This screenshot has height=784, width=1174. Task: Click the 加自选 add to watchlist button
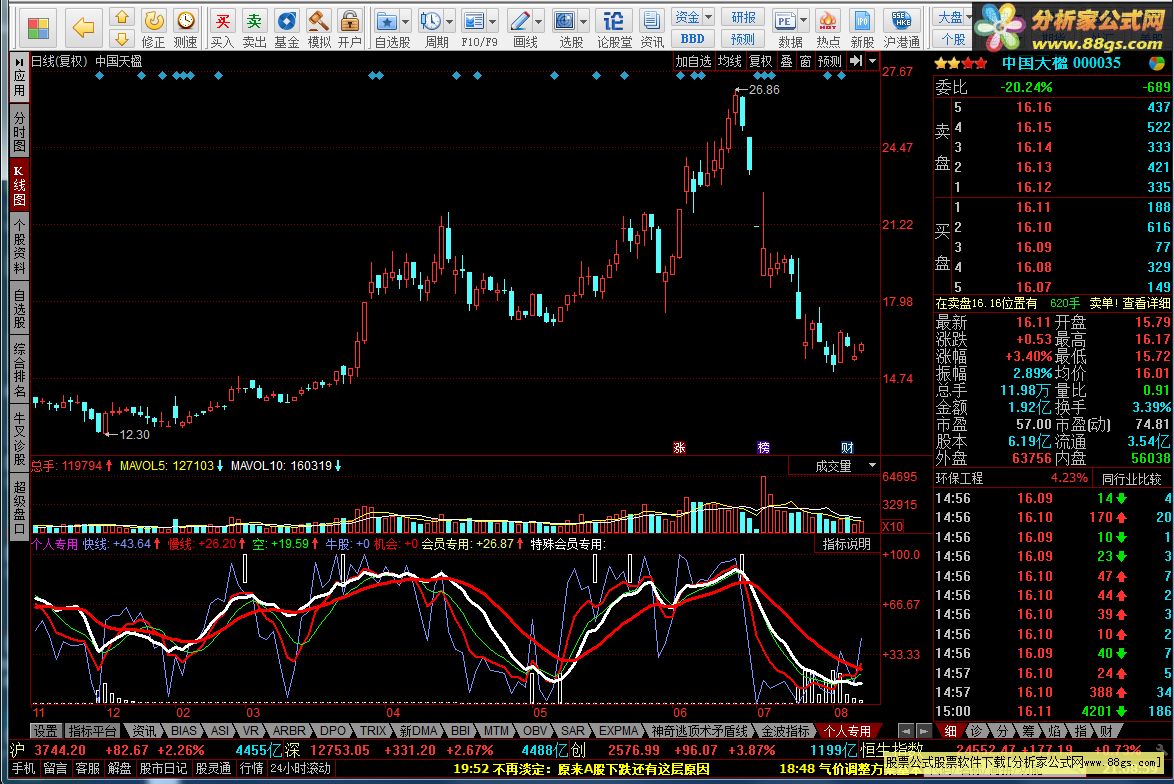tap(693, 61)
